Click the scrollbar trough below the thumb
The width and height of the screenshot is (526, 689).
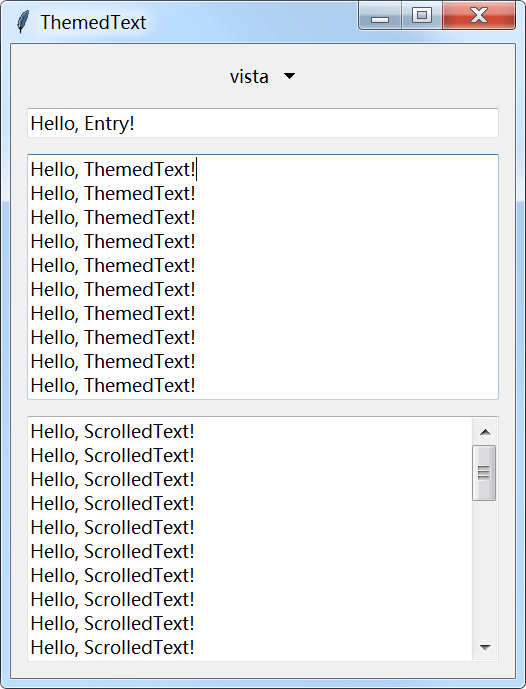(x=485, y=567)
